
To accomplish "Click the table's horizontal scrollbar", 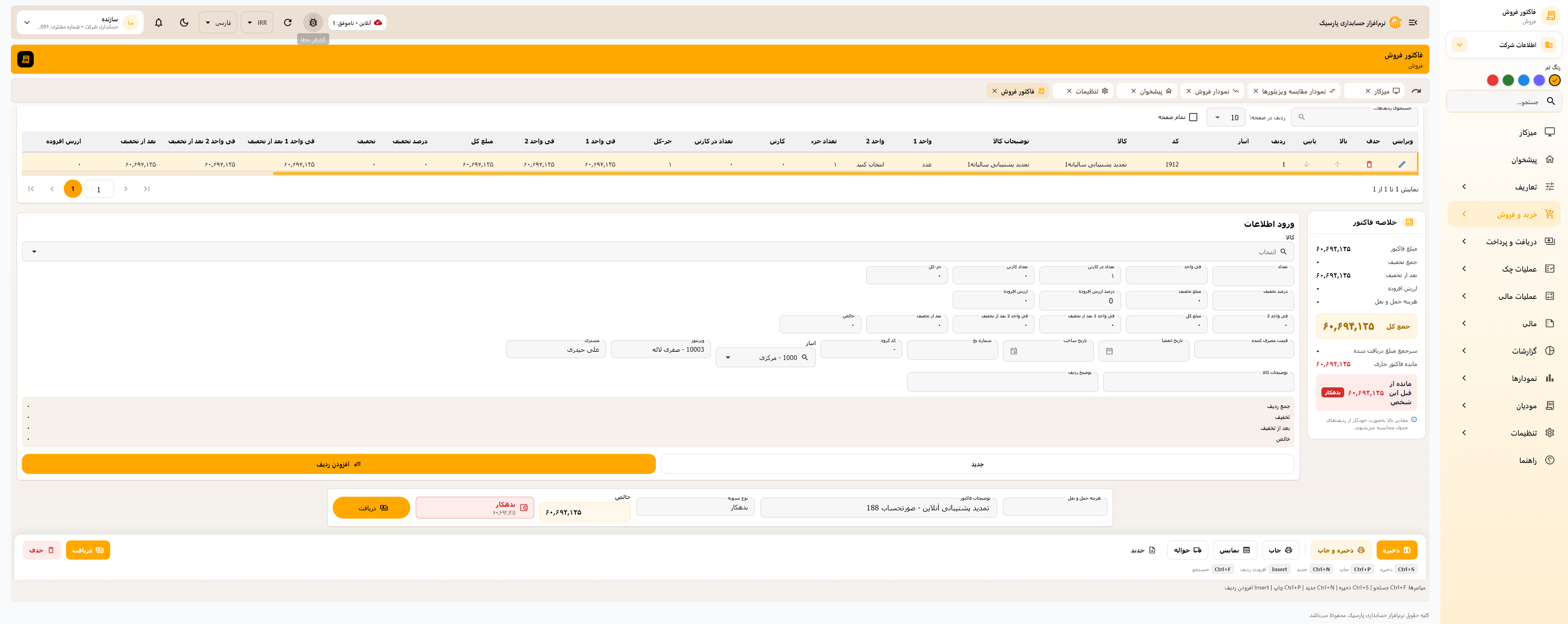I will [845, 173].
